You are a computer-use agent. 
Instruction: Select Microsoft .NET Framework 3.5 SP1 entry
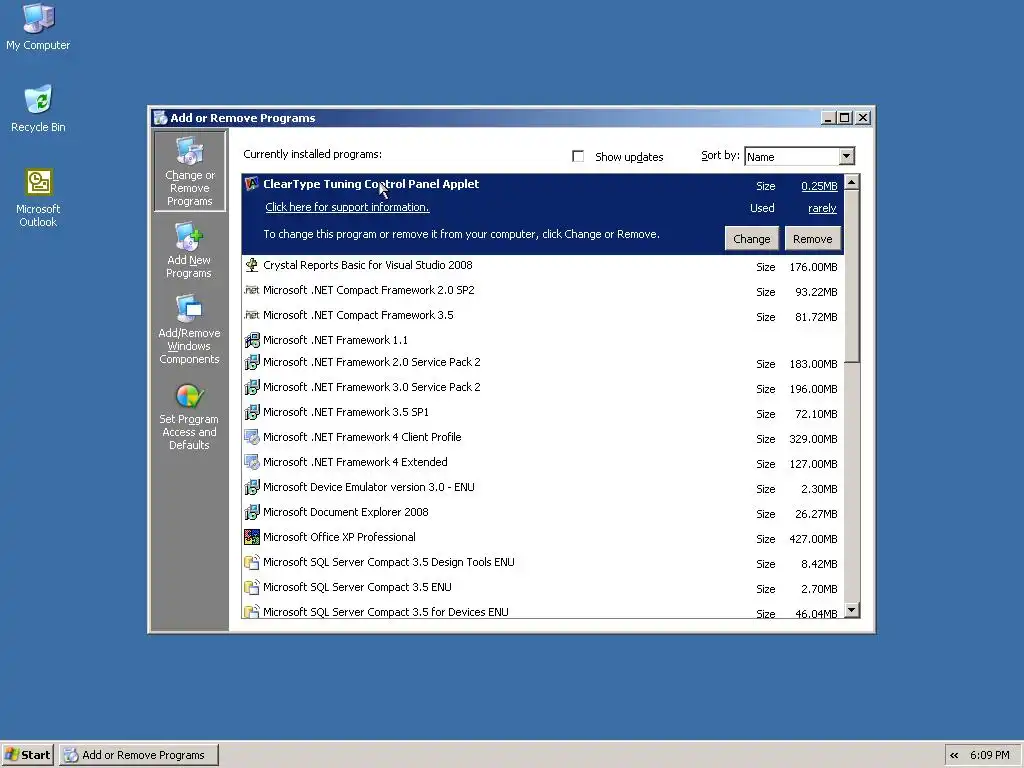pos(542,413)
